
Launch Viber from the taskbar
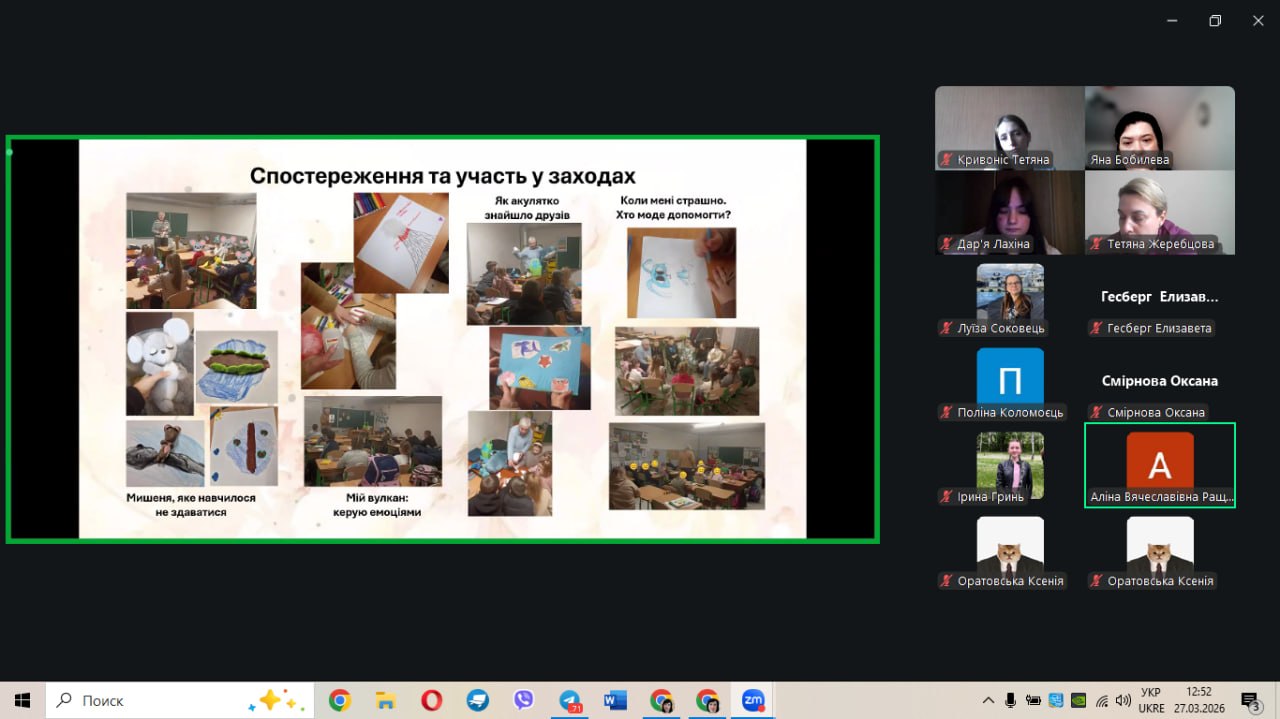524,700
